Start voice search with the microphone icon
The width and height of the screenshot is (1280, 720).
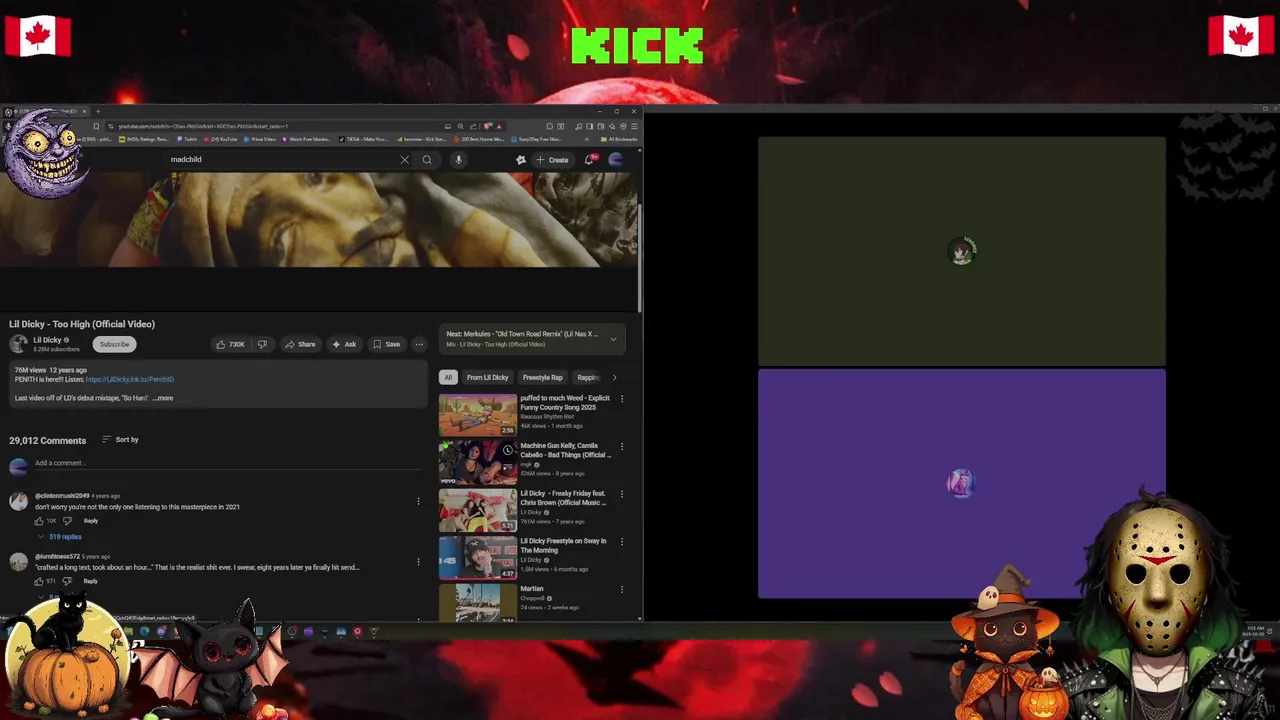[x=458, y=160]
